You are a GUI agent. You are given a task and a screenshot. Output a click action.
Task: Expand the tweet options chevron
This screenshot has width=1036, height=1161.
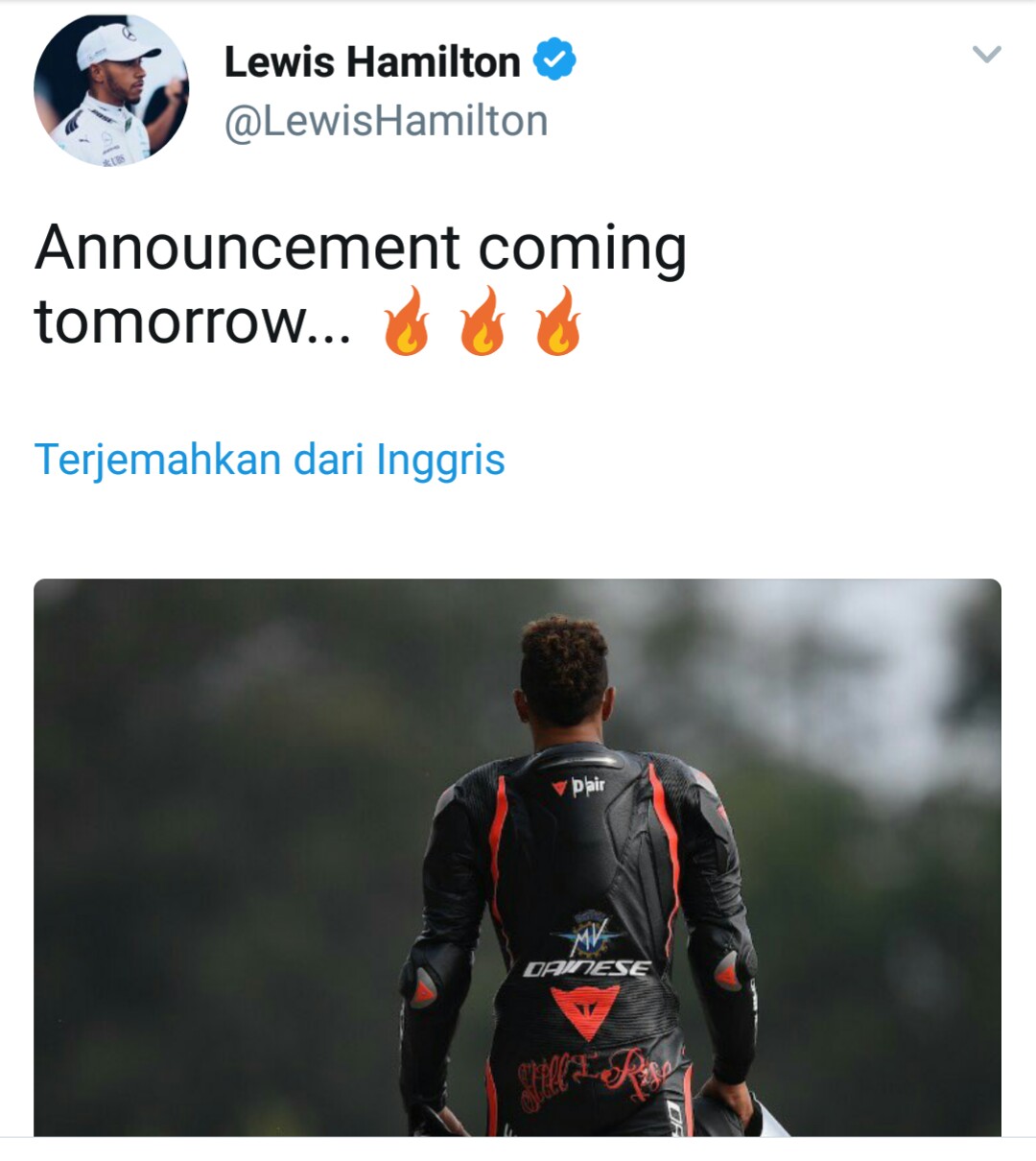click(986, 54)
